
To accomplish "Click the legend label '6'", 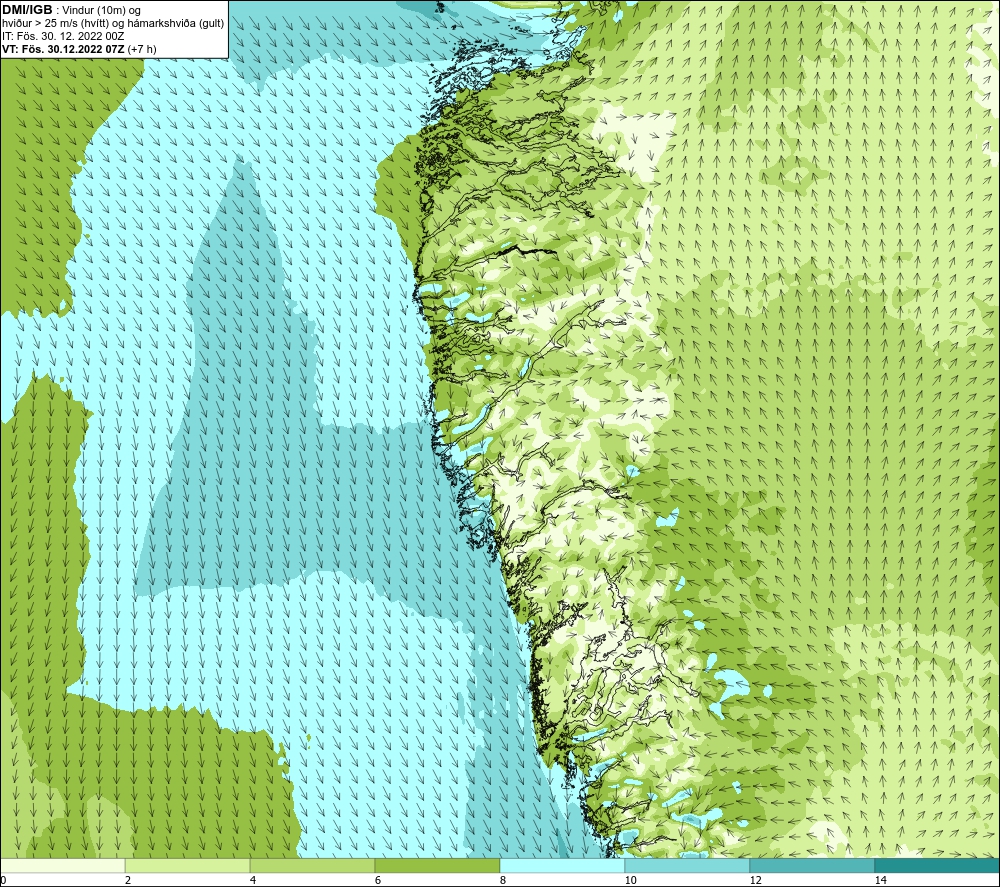I will pyautogui.click(x=378, y=880).
